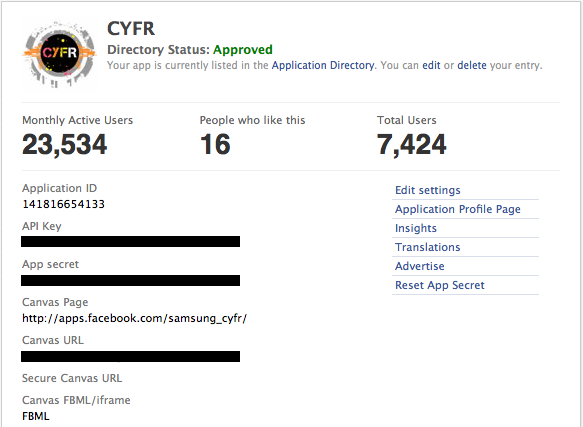Click the Advertise link

(419, 266)
